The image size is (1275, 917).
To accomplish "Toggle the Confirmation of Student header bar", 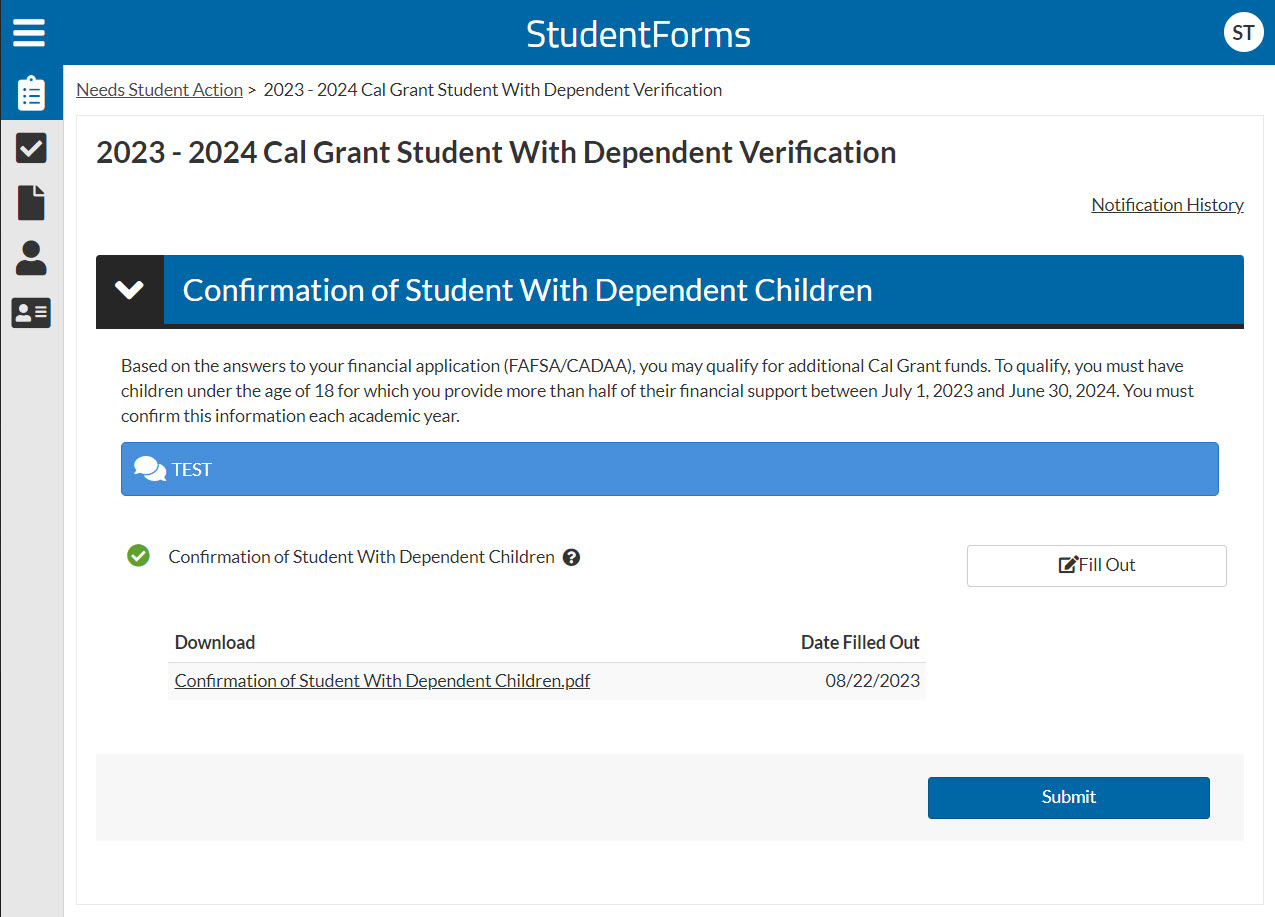I will pos(700,290).
